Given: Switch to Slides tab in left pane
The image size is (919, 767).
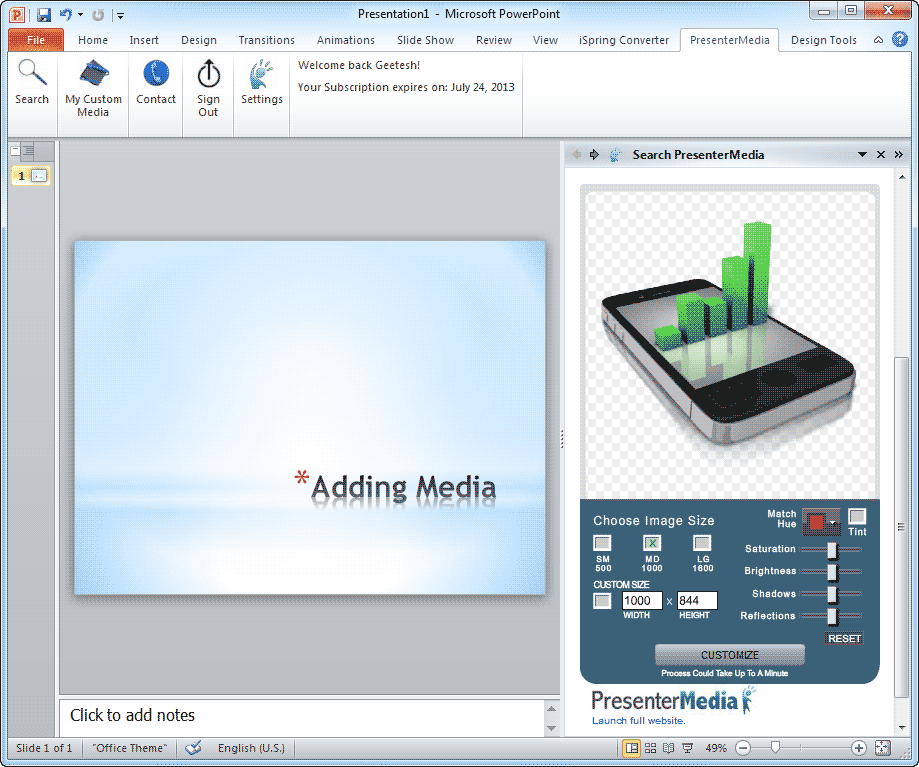Looking at the screenshot, I should 15,151.
